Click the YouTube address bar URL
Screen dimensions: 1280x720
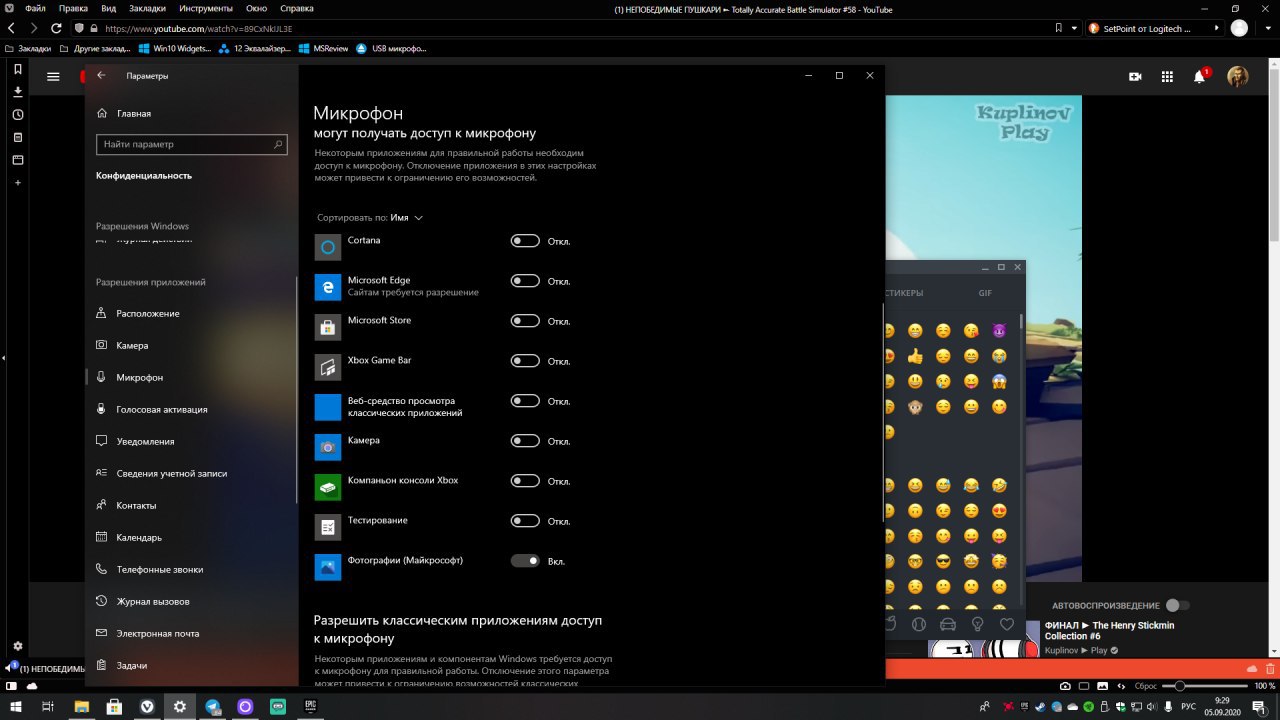[x=198, y=29]
